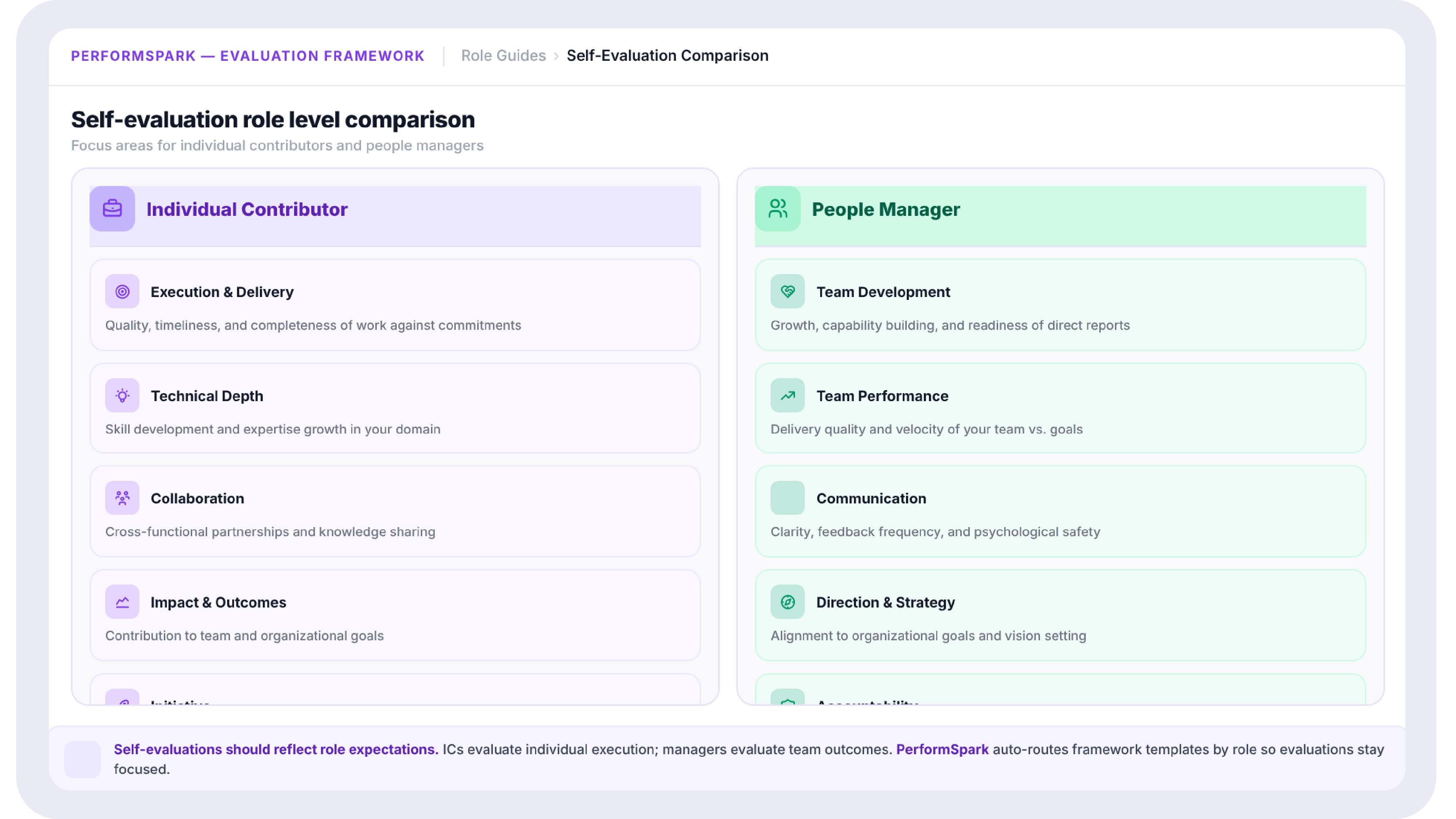Click 'Delivery quality and velocity' description text
The width and height of the screenshot is (1456, 819).
pos(926,429)
